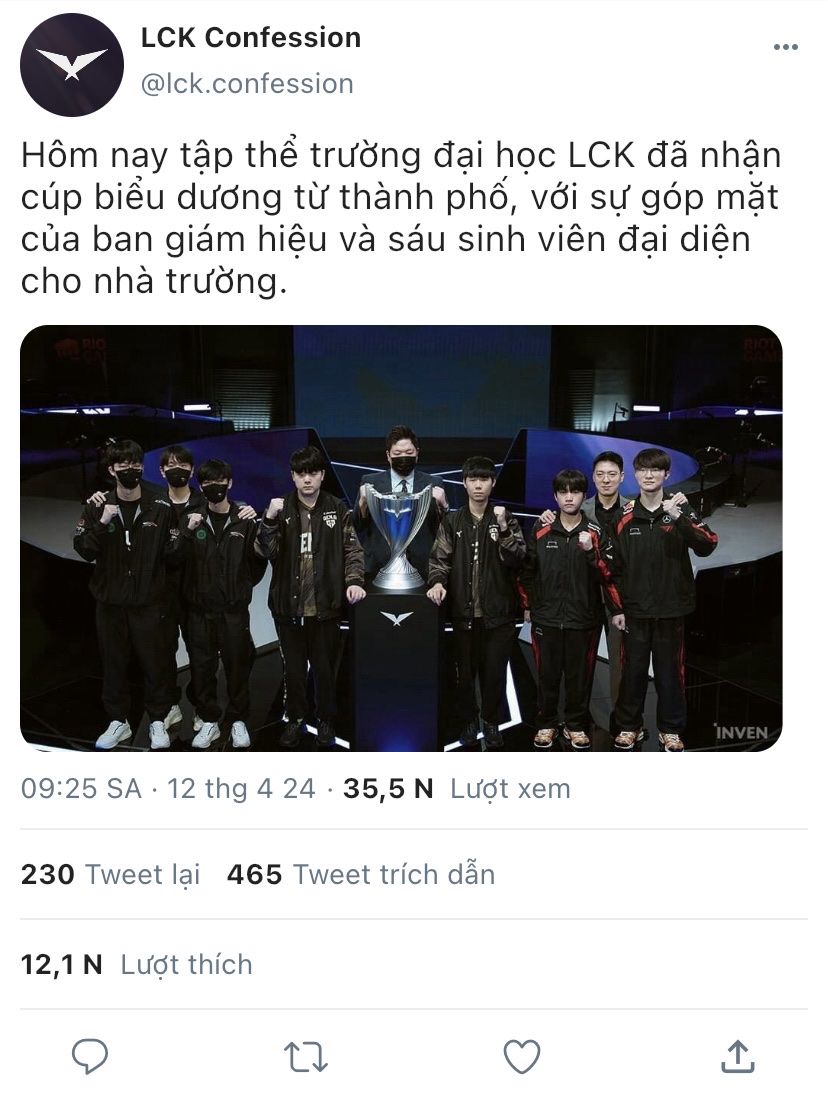This screenshot has width=828, height=1102.
Task: Open the @lck.confession handle
Action: tap(247, 84)
